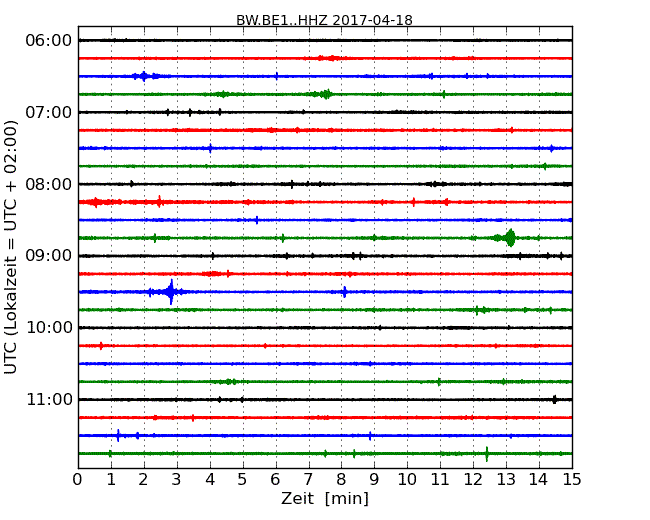Click x-axis tick label 1
Screen dimensions: 650x520
[x=111, y=480]
